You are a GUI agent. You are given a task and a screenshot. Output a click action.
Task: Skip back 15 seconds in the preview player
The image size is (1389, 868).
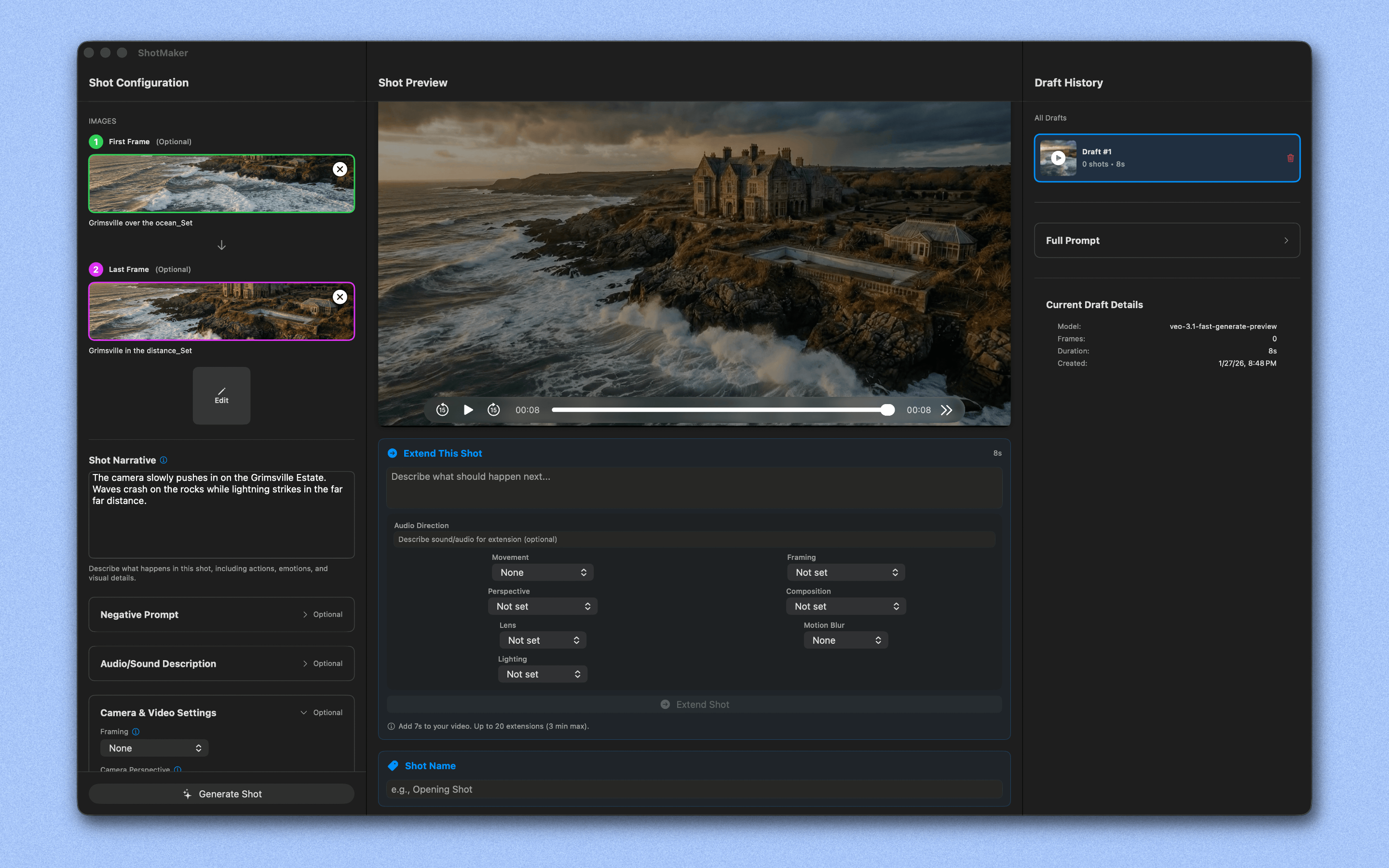(x=442, y=409)
